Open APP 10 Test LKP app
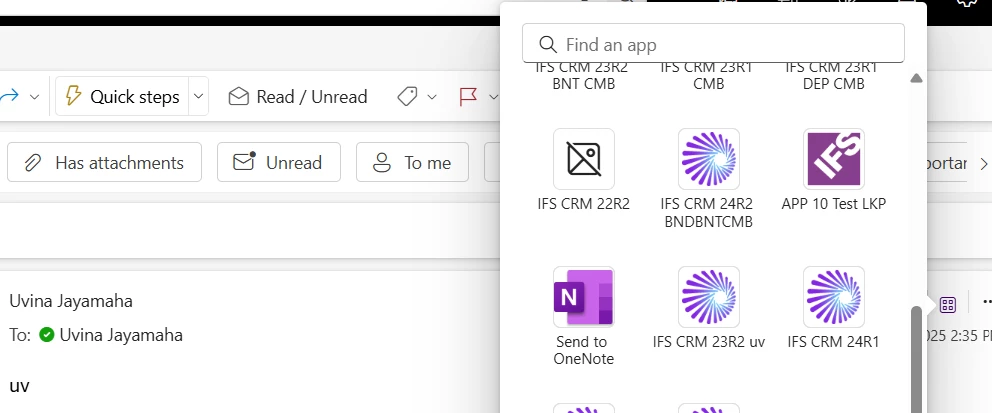This screenshot has width=992, height=413. click(834, 159)
